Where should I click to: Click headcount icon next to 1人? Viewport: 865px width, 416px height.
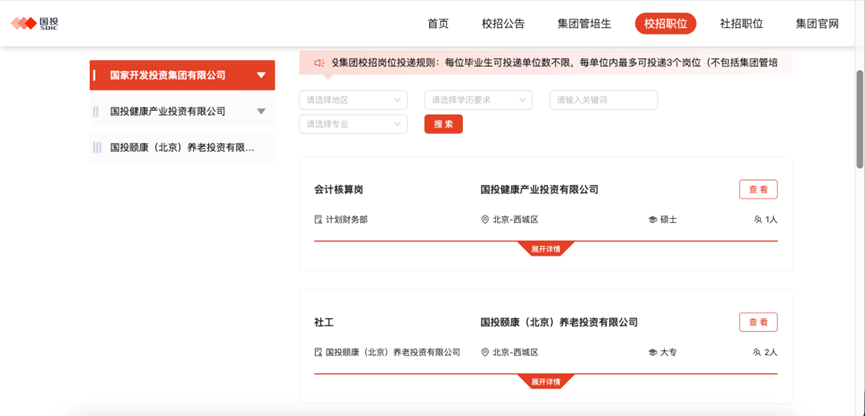[757, 220]
